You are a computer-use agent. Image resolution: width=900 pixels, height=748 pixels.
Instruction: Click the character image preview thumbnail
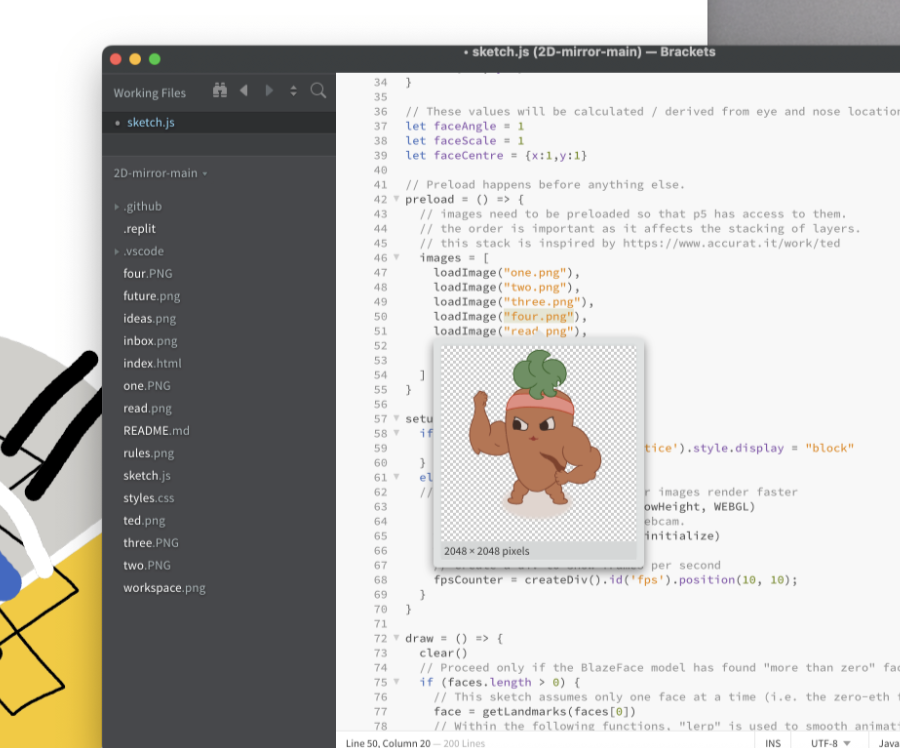[x=538, y=443]
